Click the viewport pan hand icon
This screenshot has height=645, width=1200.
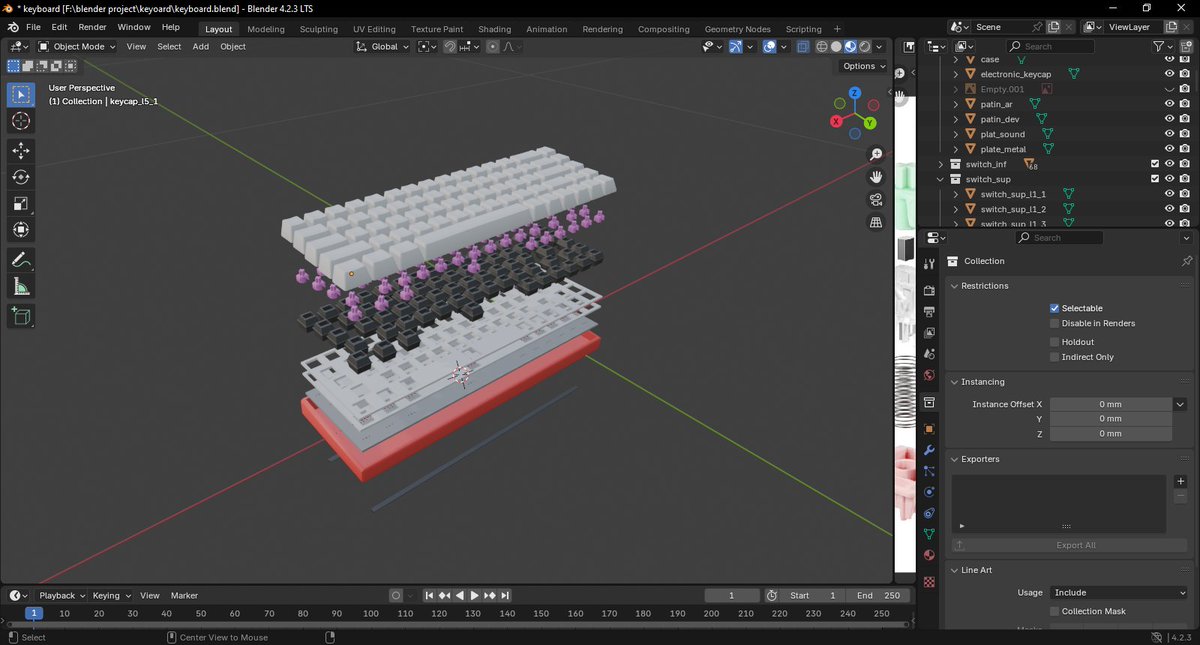point(876,177)
